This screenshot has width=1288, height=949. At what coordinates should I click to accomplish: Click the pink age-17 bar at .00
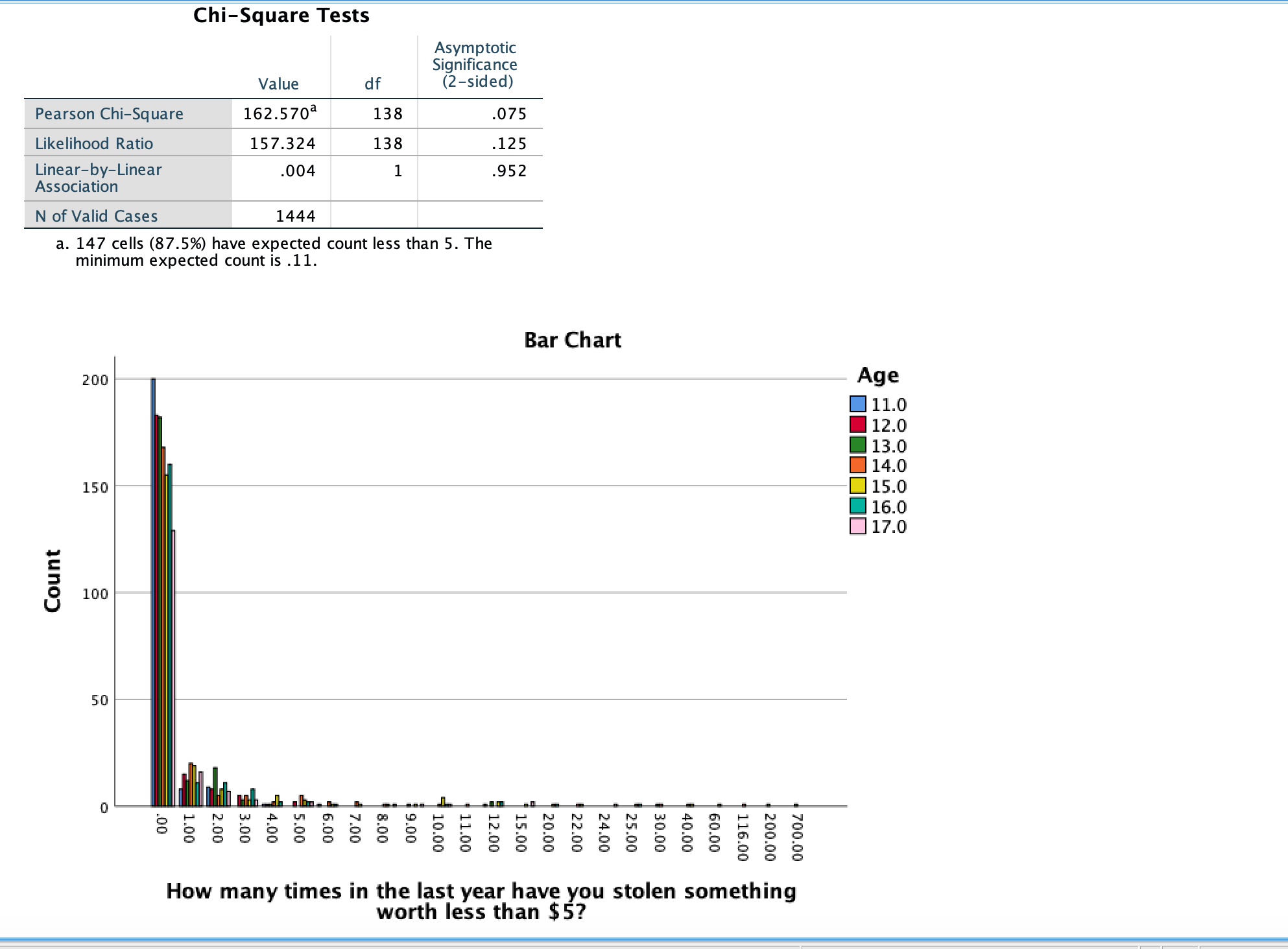173,668
